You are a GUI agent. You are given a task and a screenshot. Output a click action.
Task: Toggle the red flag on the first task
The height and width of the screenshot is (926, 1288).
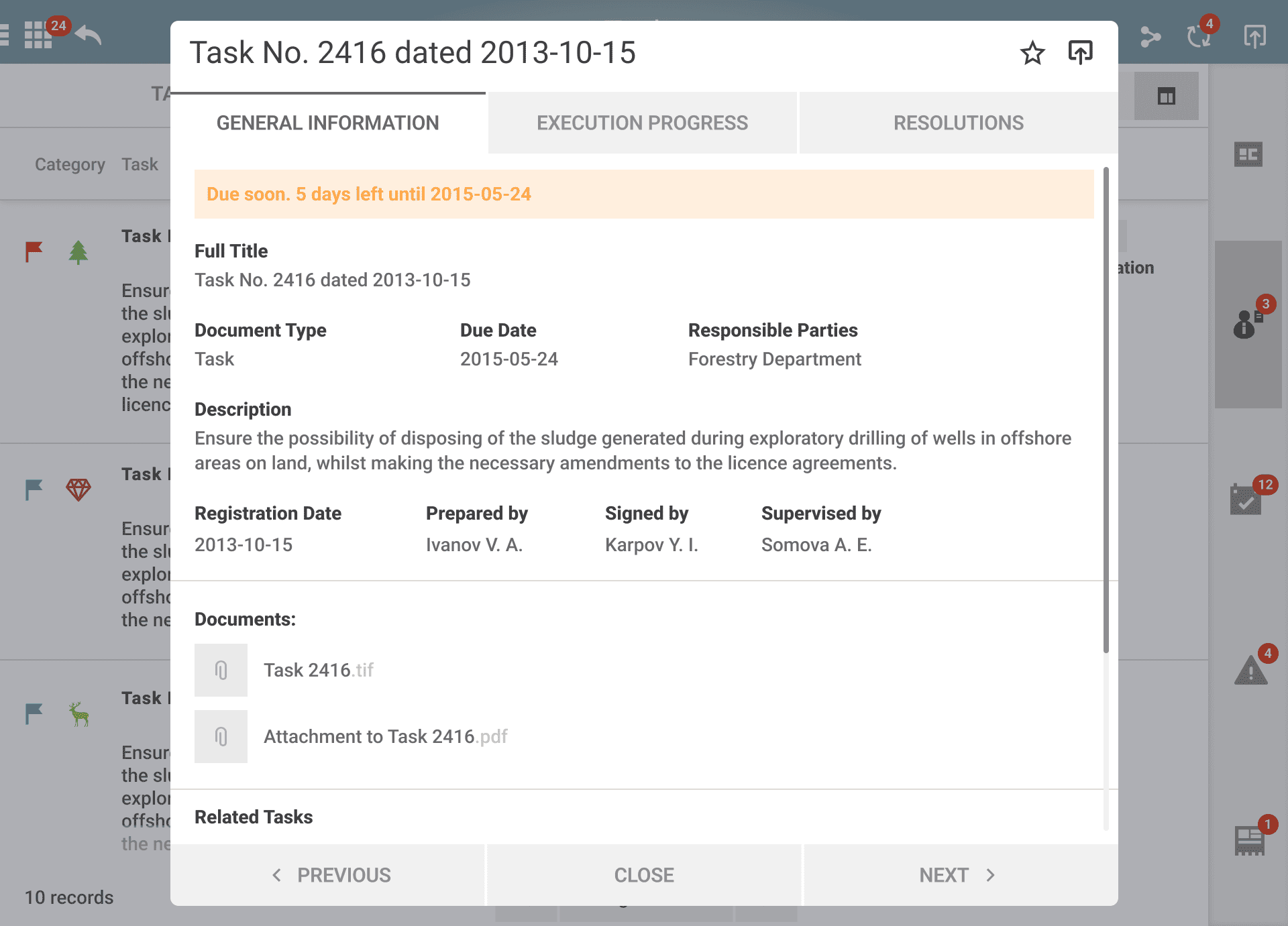click(x=34, y=251)
